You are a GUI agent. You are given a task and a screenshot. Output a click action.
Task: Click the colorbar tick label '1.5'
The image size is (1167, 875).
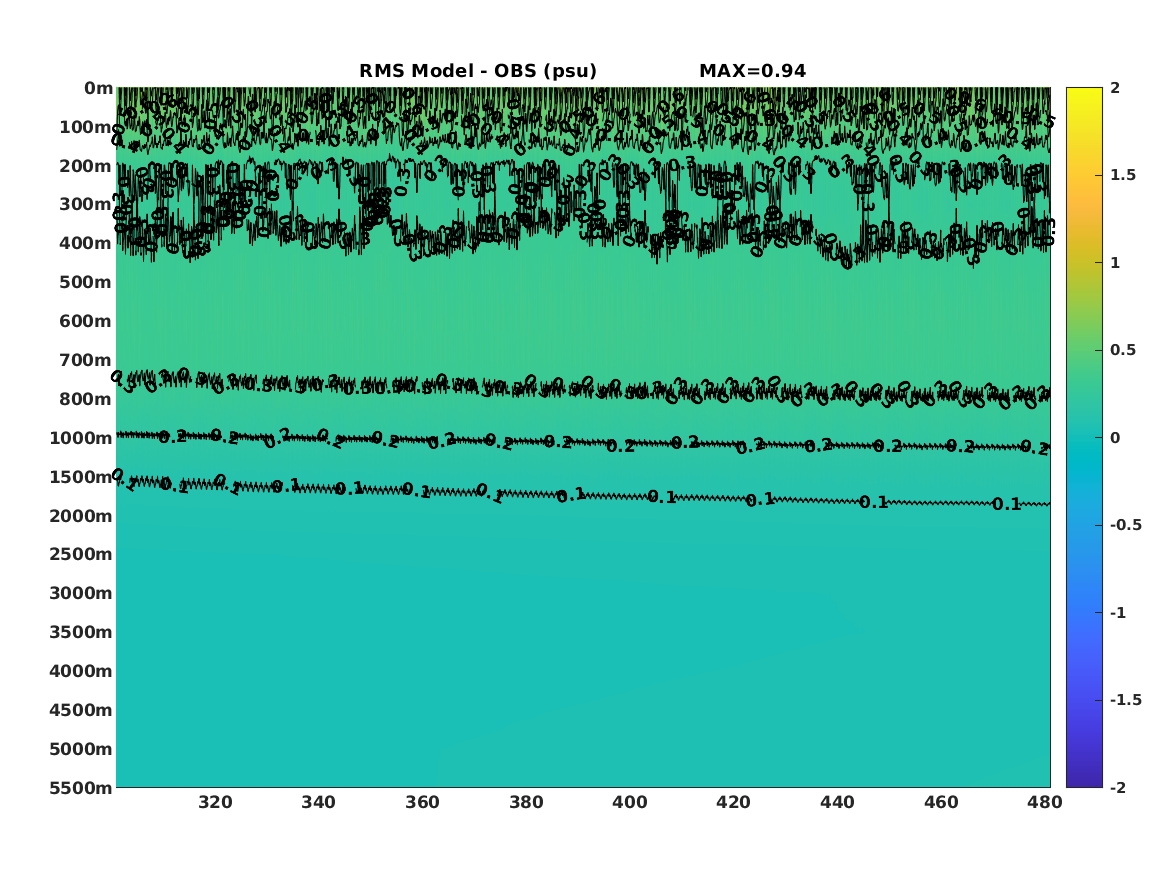(1123, 176)
